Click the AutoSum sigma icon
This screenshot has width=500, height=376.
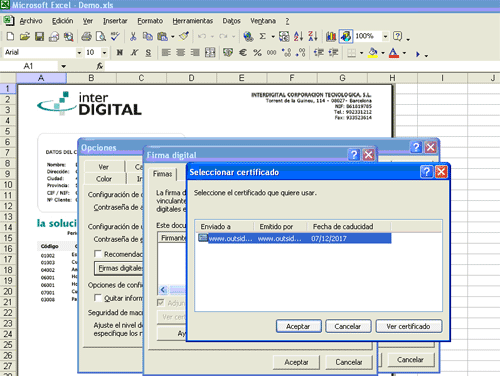(263, 36)
